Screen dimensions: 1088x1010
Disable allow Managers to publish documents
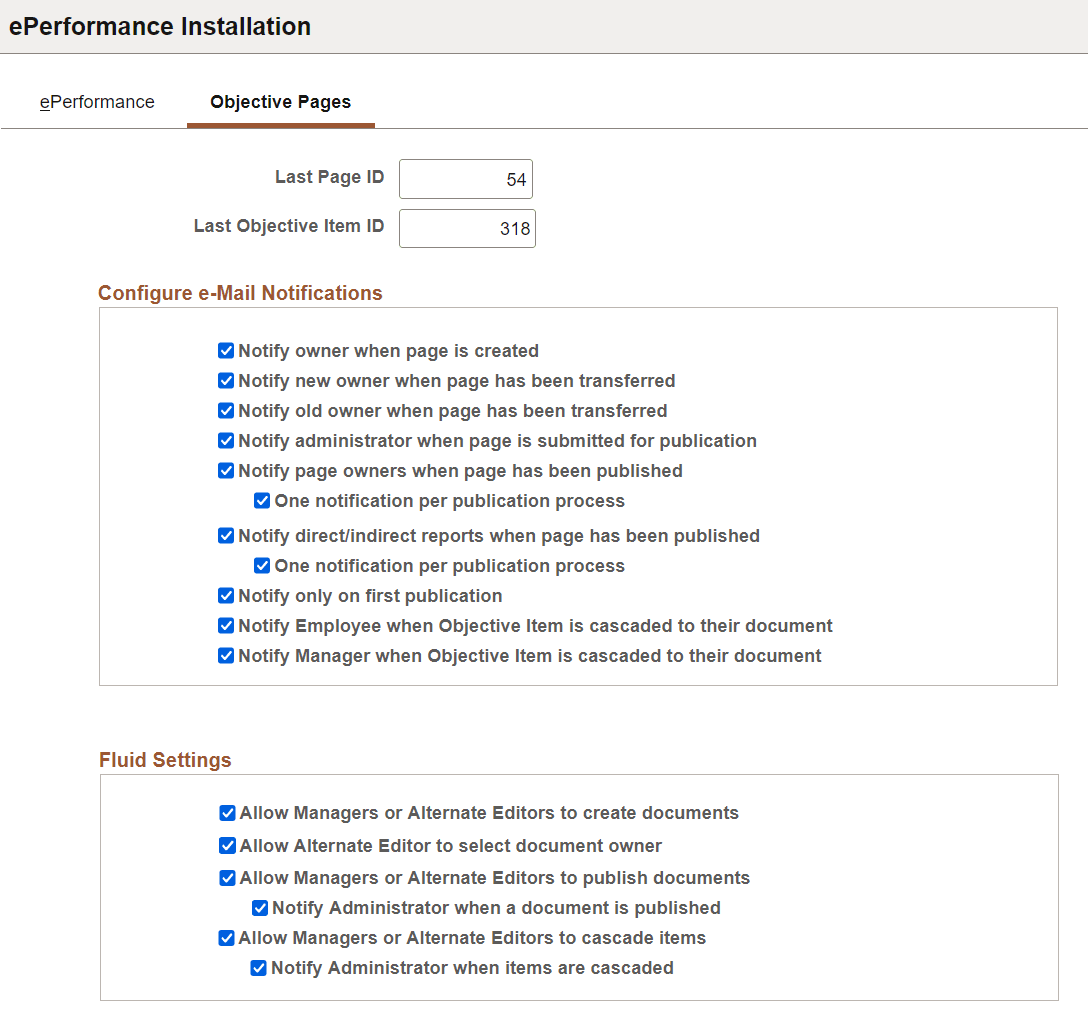(227, 877)
